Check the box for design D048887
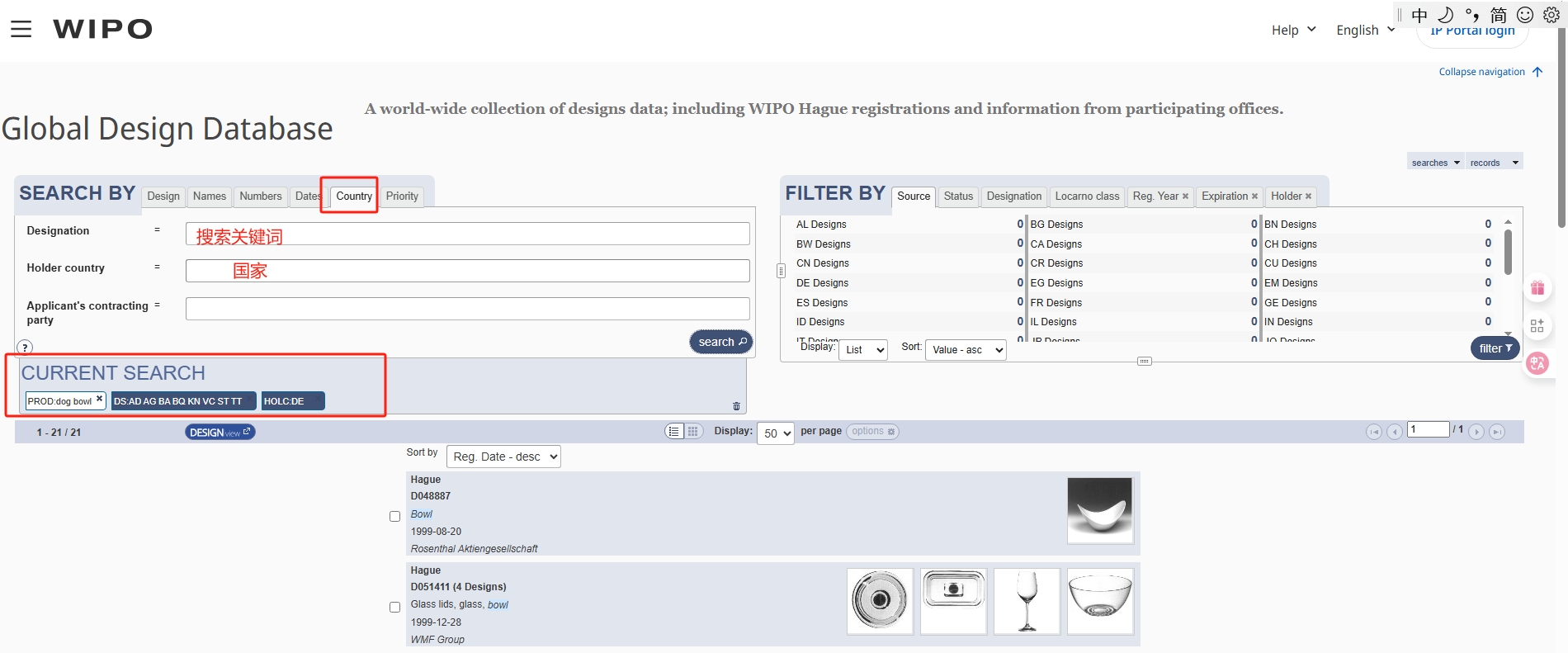The width and height of the screenshot is (1568, 653). 394,517
